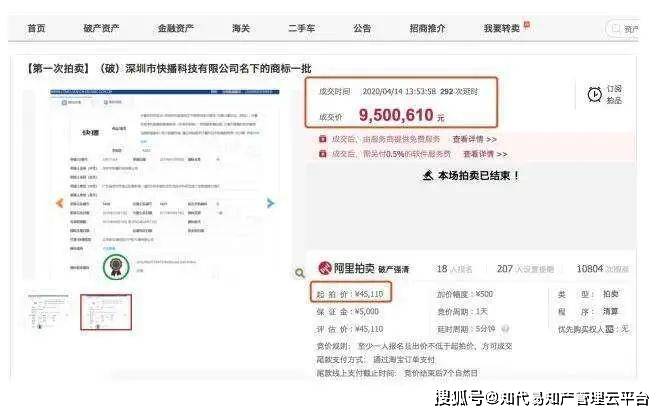Click the 18 人报名 count
Image resolution: width=664 pixels, height=415 pixels.
pyautogui.click(x=454, y=269)
